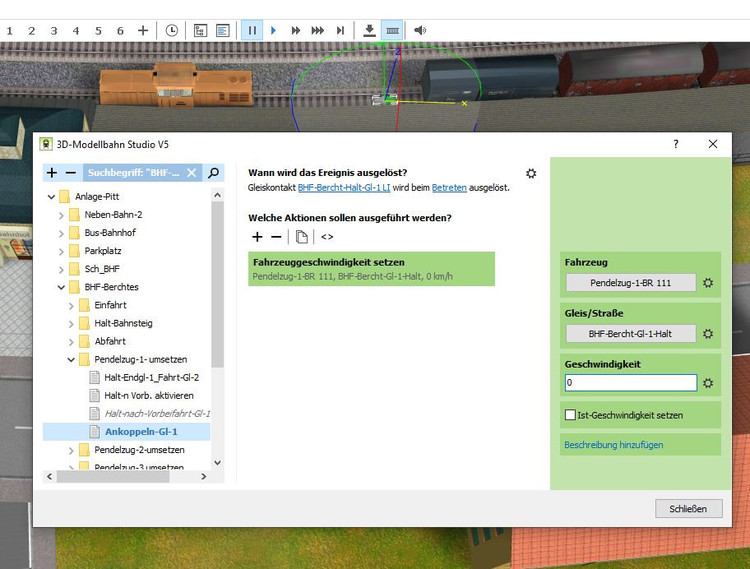Expand the Halt-Bahnsteig folder

[71, 323]
